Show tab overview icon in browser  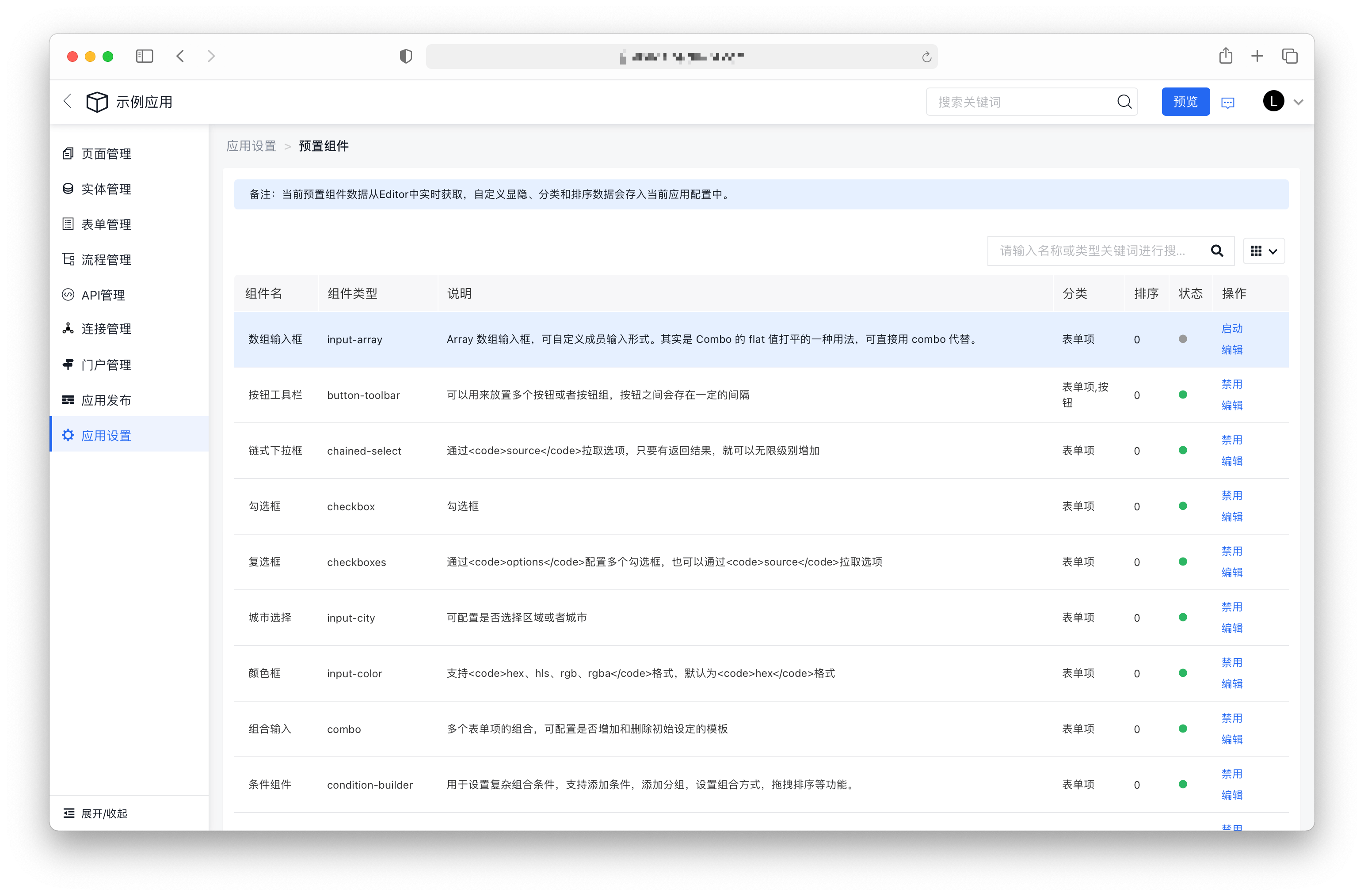click(x=1289, y=56)
